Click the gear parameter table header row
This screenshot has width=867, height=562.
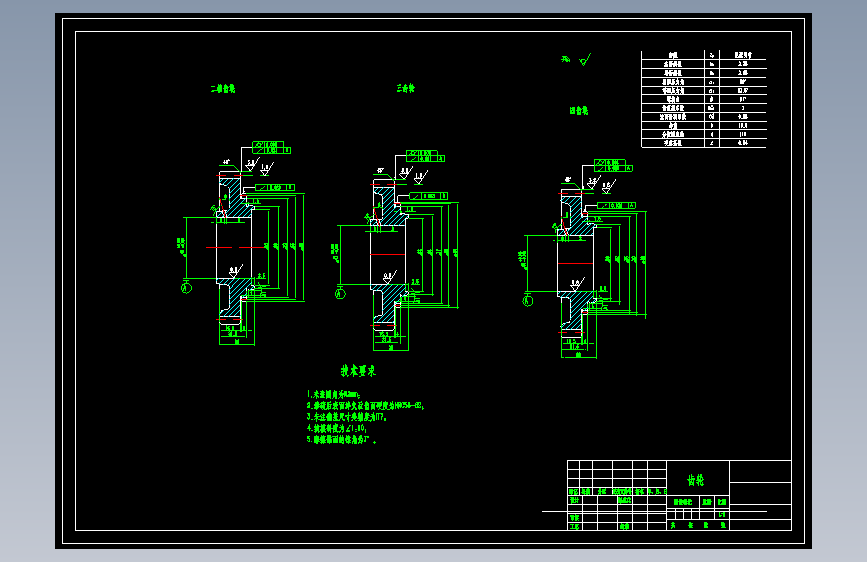[x=704, y=55]
